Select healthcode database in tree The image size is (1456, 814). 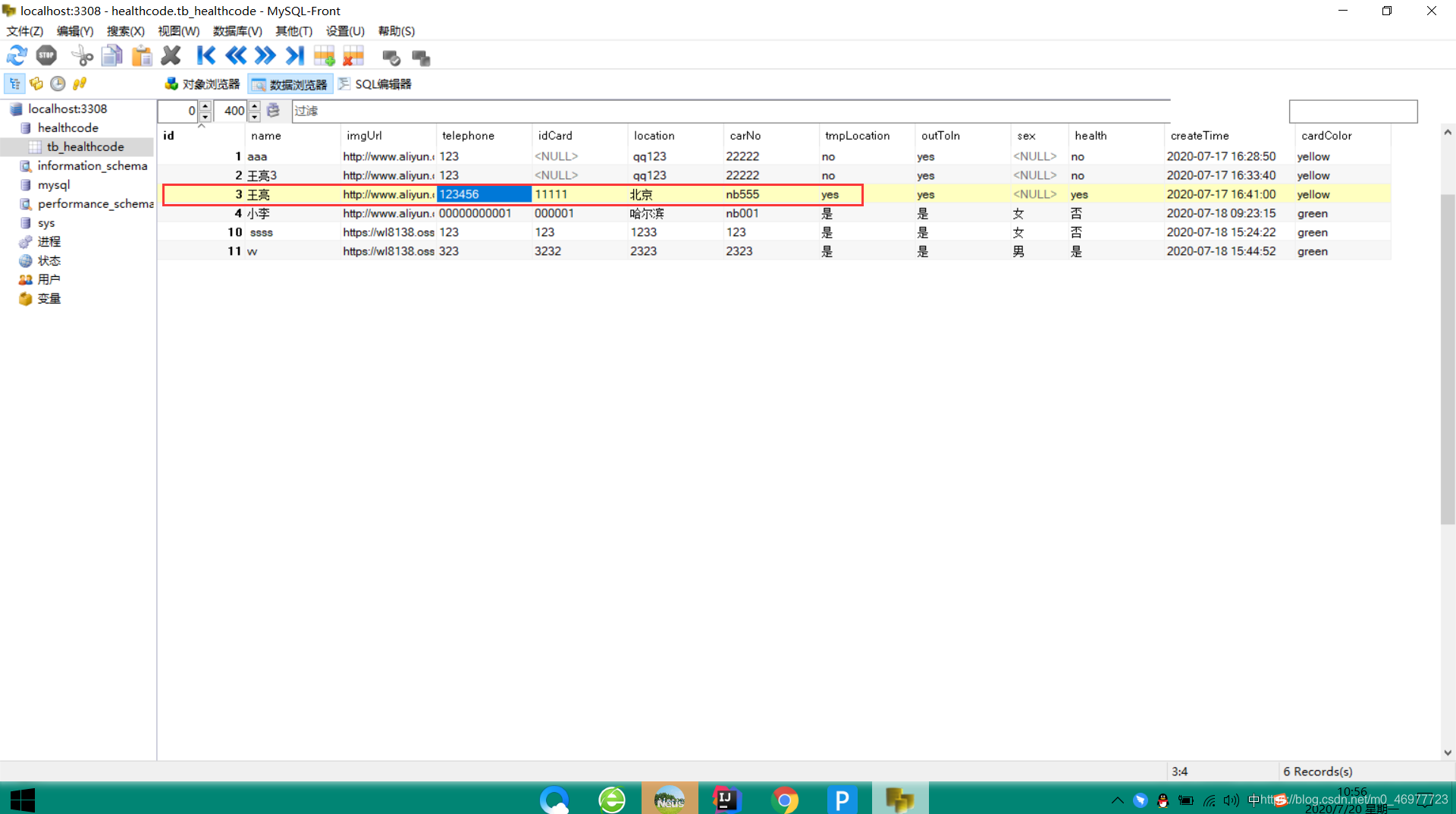click(68, 127)
